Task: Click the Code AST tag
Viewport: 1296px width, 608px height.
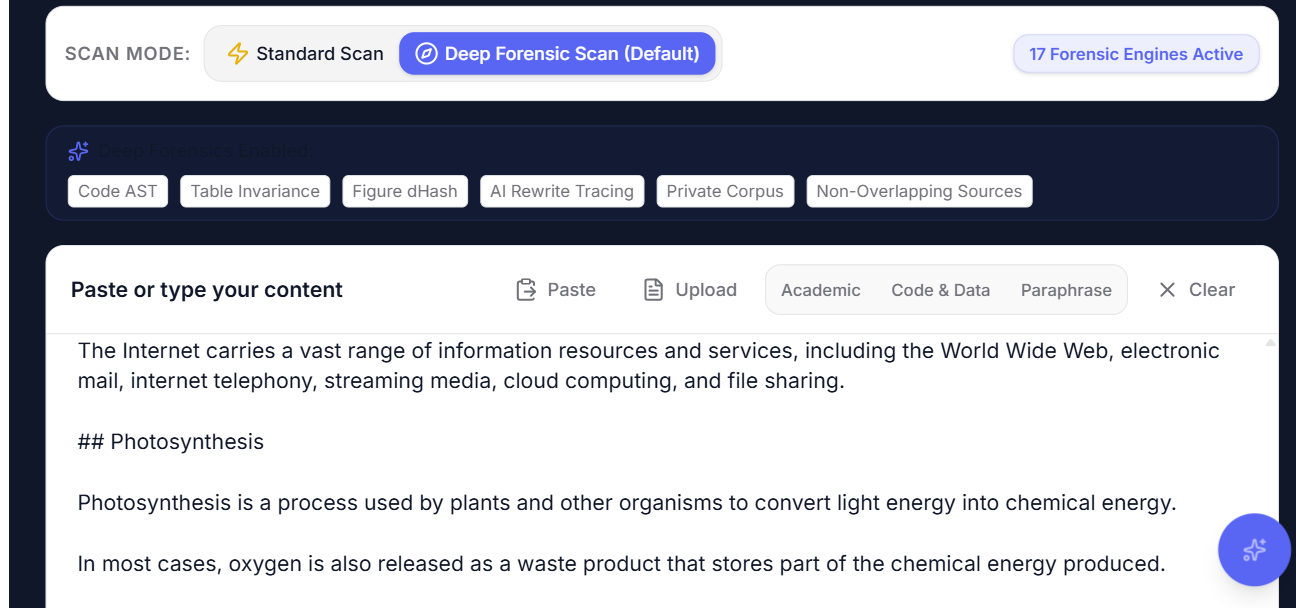Action: (x=118, y=191)
